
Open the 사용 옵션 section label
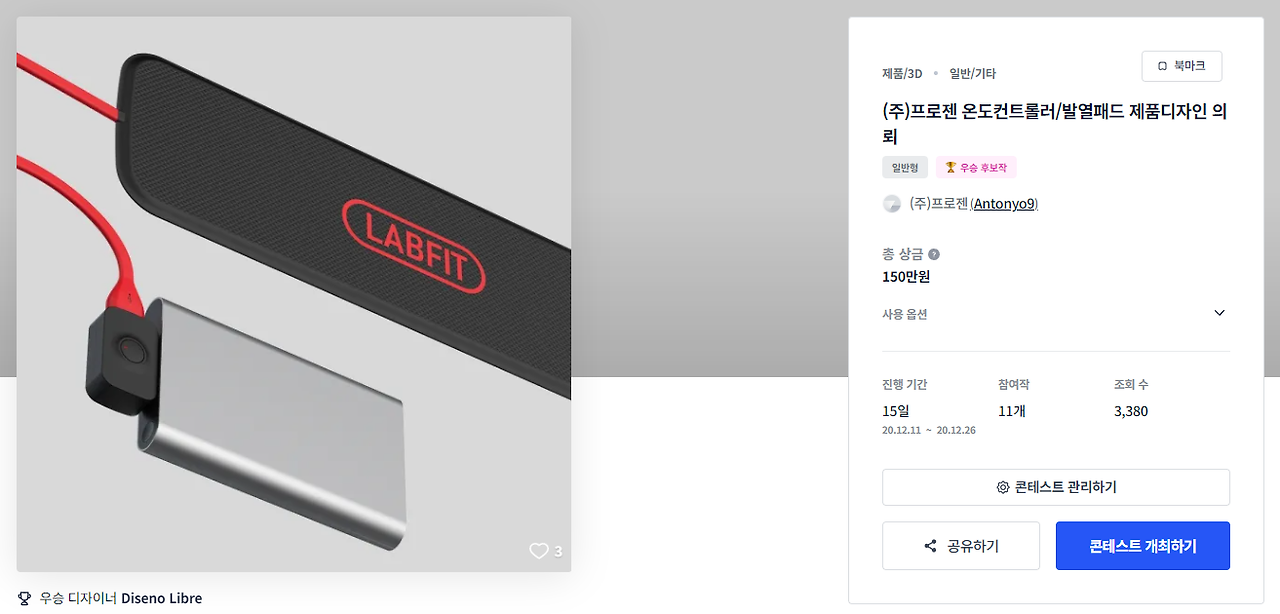click(x=905, y=314)
